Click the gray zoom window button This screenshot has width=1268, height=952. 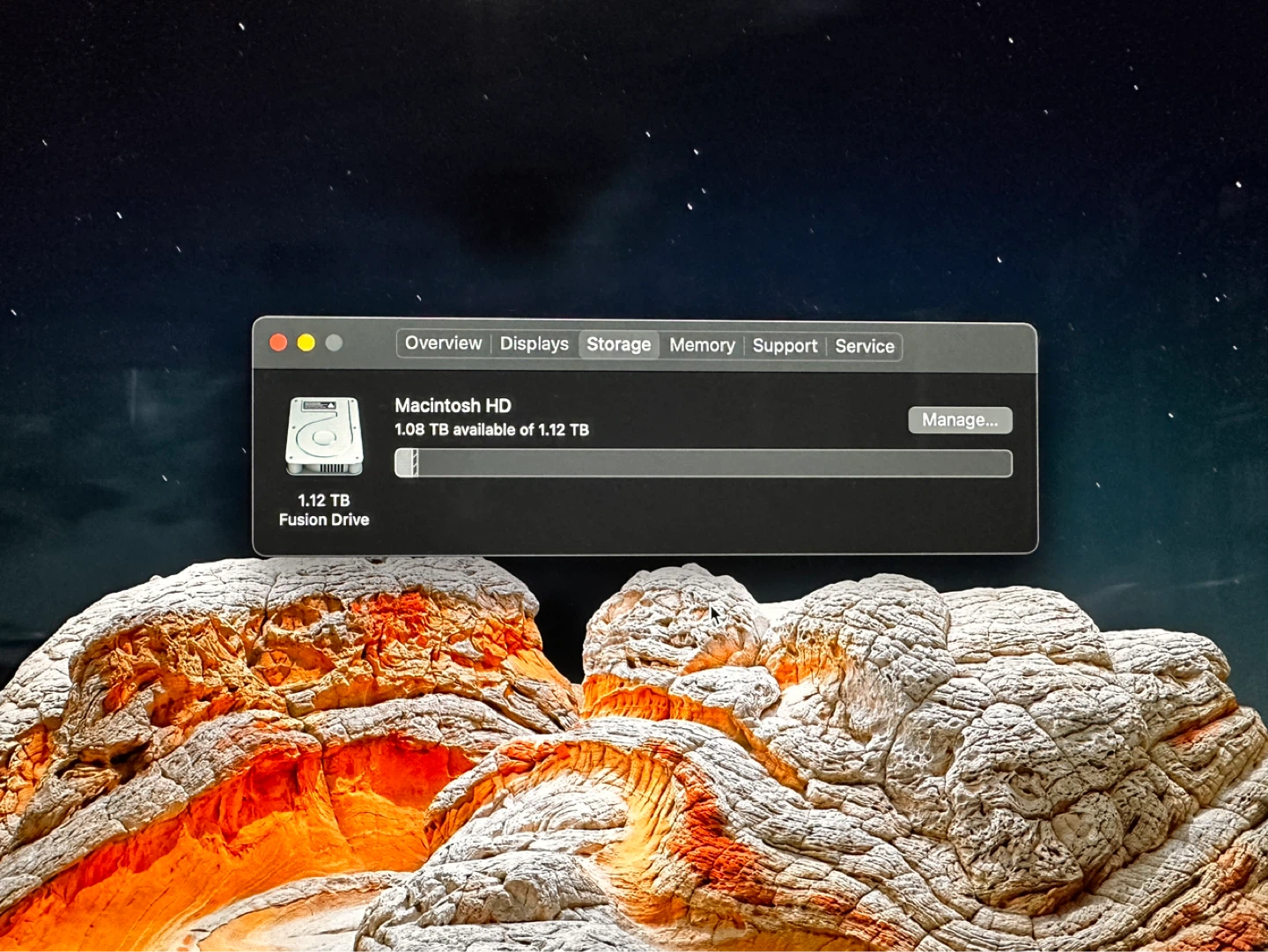334,343
